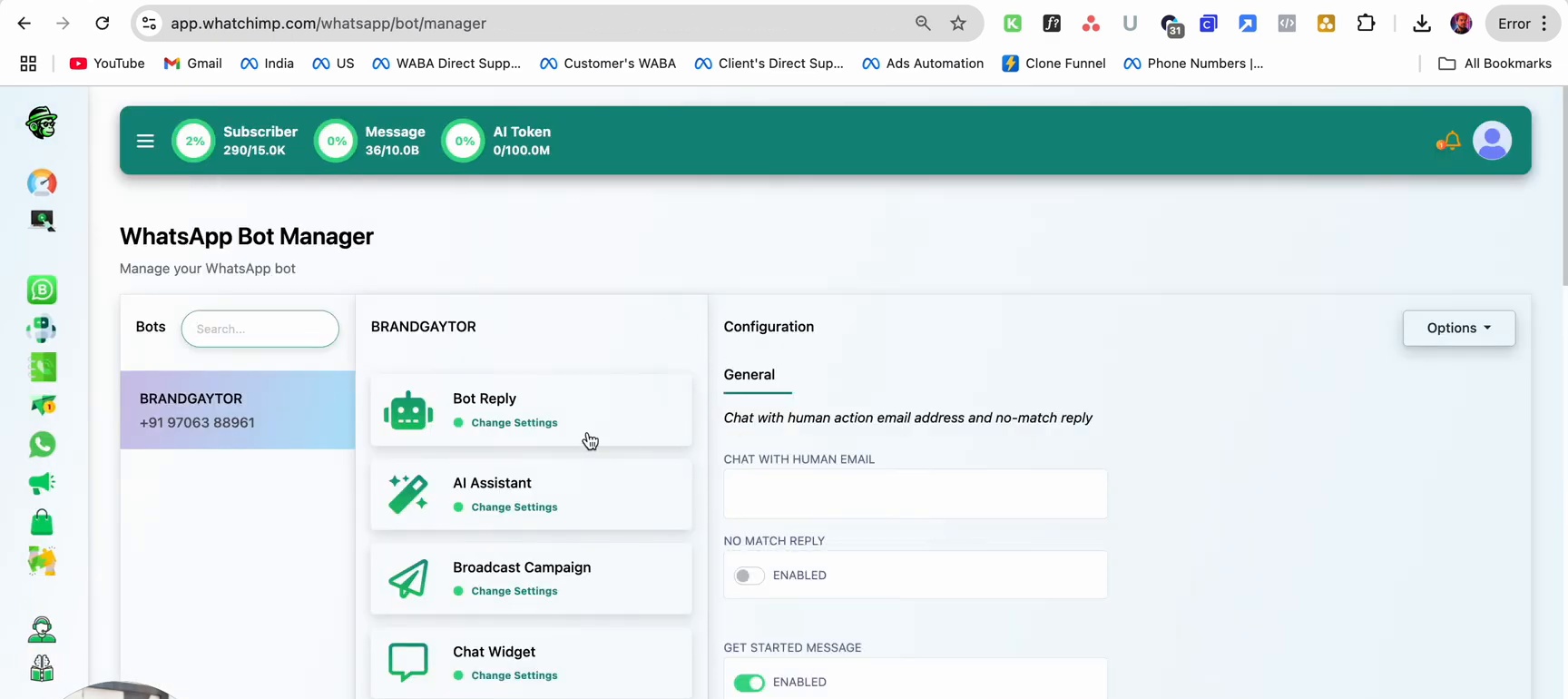The height and width of the screenshot is (699, 1568).
Task: Disable the Get Started Message toggle
Action: (x=750, y=683)
